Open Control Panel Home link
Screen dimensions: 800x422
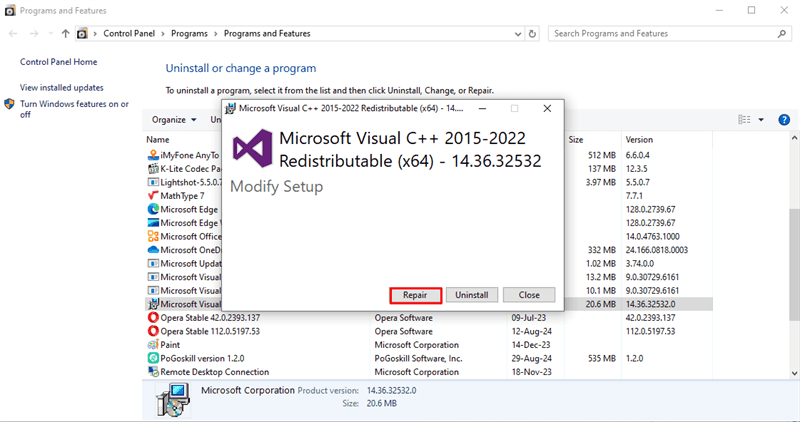point(58,62)
